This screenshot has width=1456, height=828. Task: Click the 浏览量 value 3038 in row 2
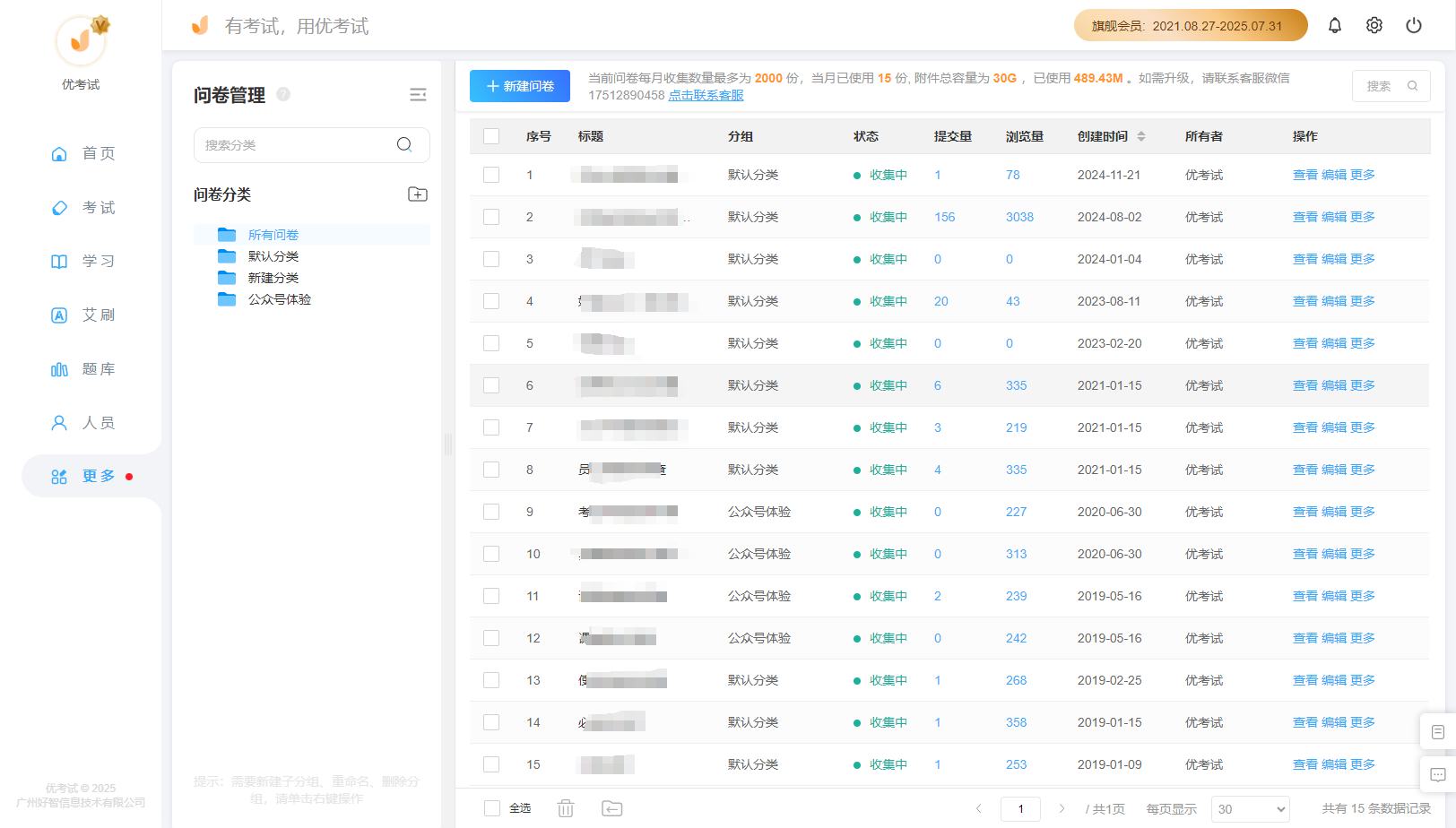(x=1019, y=217)
